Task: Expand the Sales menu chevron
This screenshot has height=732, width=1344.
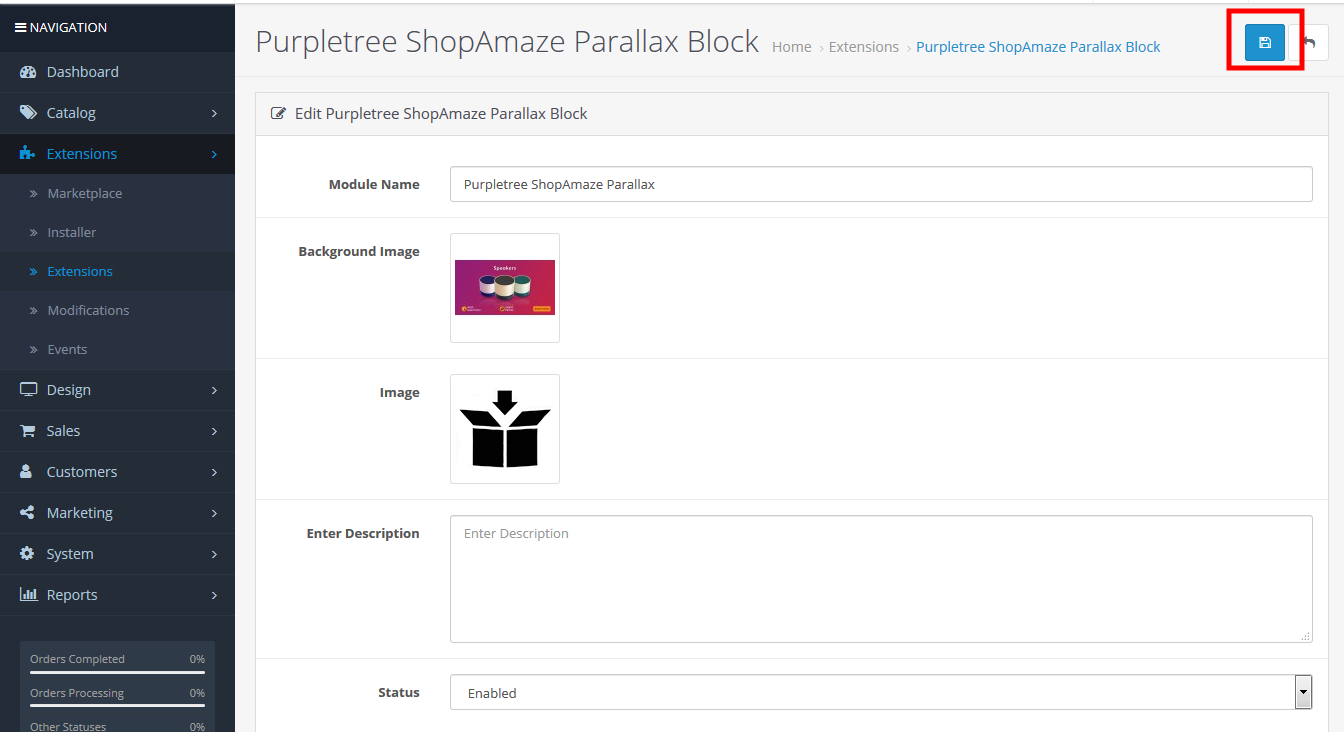Action: pos(214,431)
